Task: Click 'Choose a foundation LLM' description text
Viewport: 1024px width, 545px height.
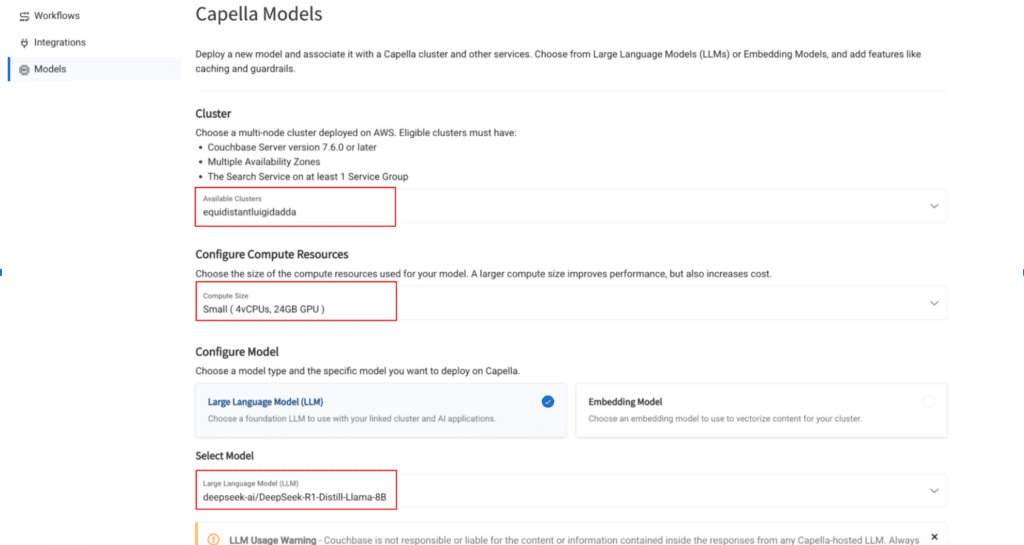Action: (x=351, y=418)
